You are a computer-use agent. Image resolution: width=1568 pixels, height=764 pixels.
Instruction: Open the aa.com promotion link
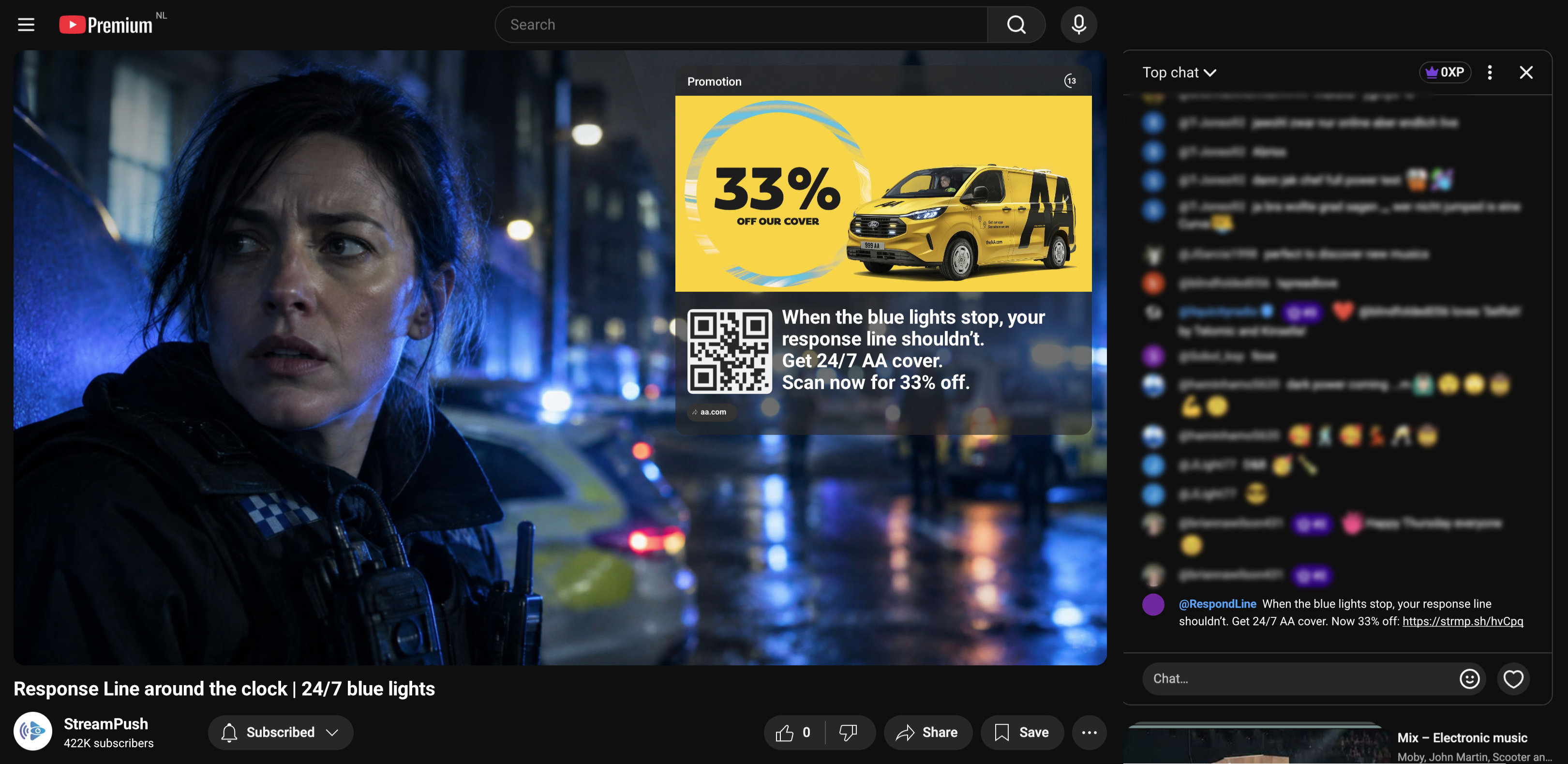712,412
